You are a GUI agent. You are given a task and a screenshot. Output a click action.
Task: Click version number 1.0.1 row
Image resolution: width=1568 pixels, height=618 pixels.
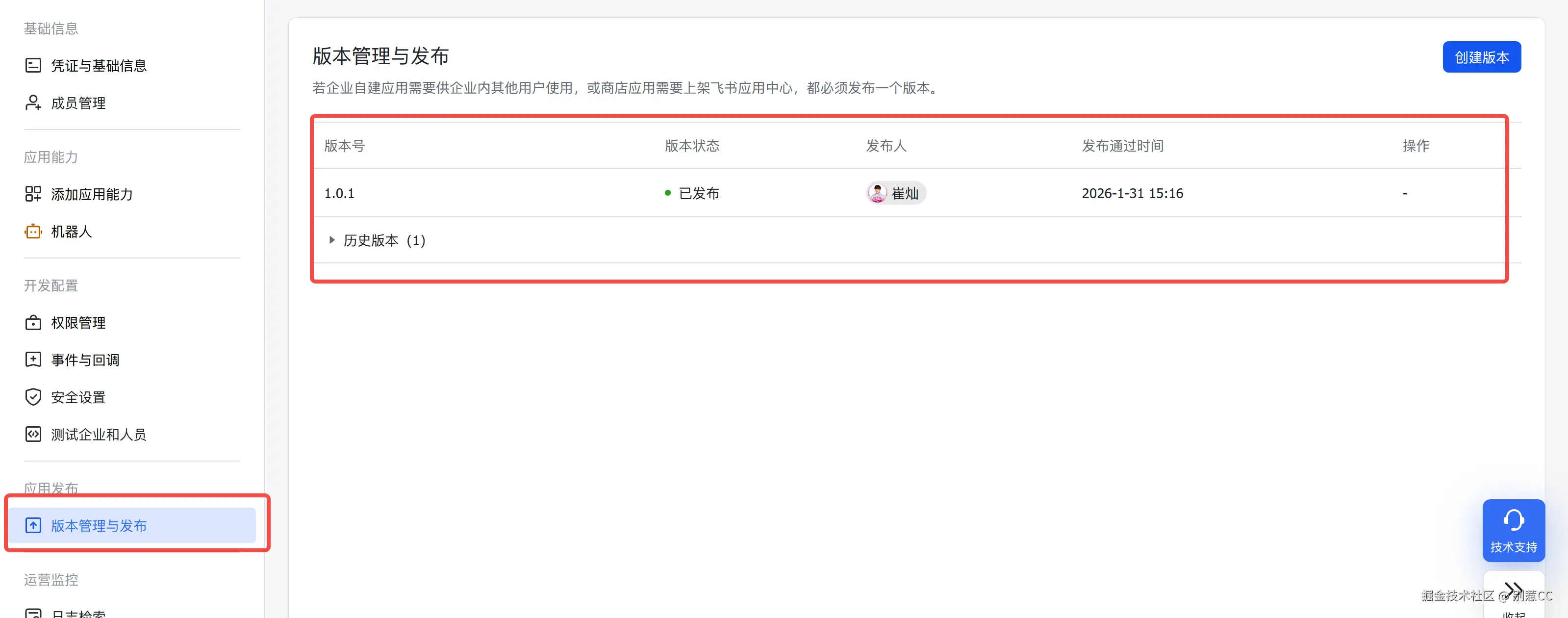[x=339, y=193]
